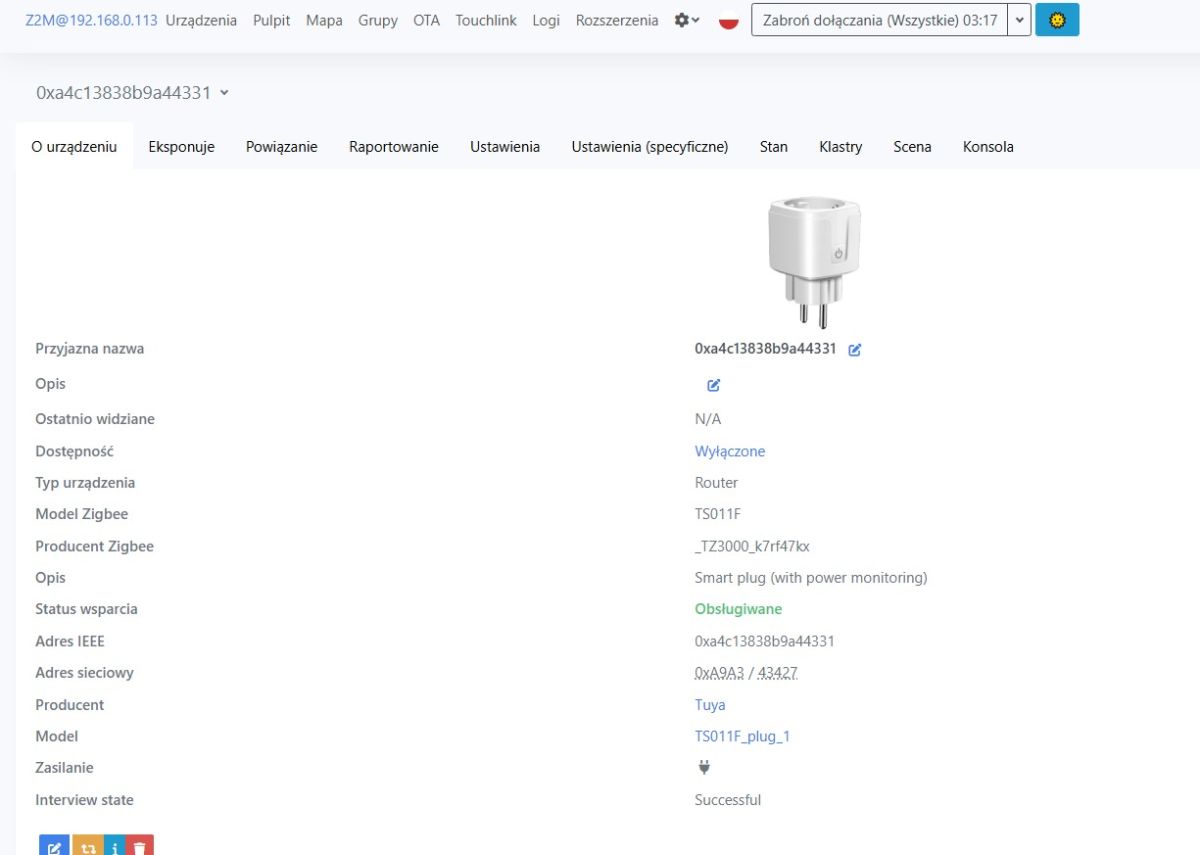This screenshot has height=855, width=1200.
Task: Switch to the Raportowanie tab
Action: 394,146
